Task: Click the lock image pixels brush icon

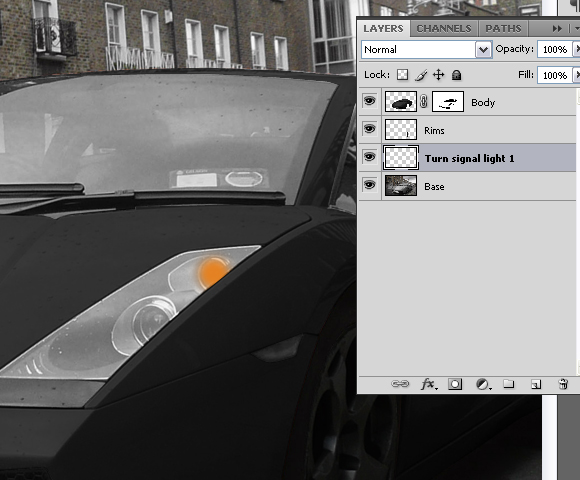Action: [x=421, y=75]
